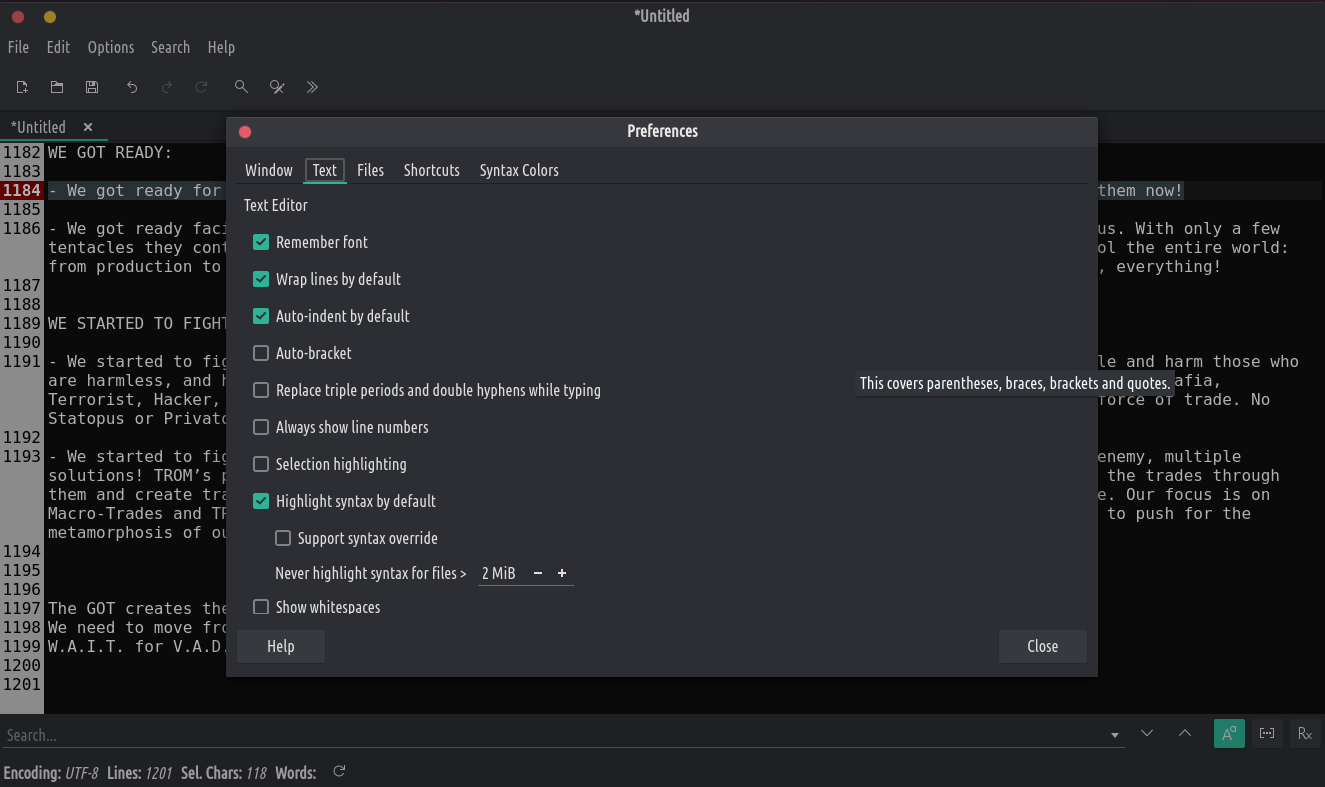Switch to the Syntax Colors tab
Image resolution: width=1325 pixels, height=787 pixels.
click(x=519, y=170)
